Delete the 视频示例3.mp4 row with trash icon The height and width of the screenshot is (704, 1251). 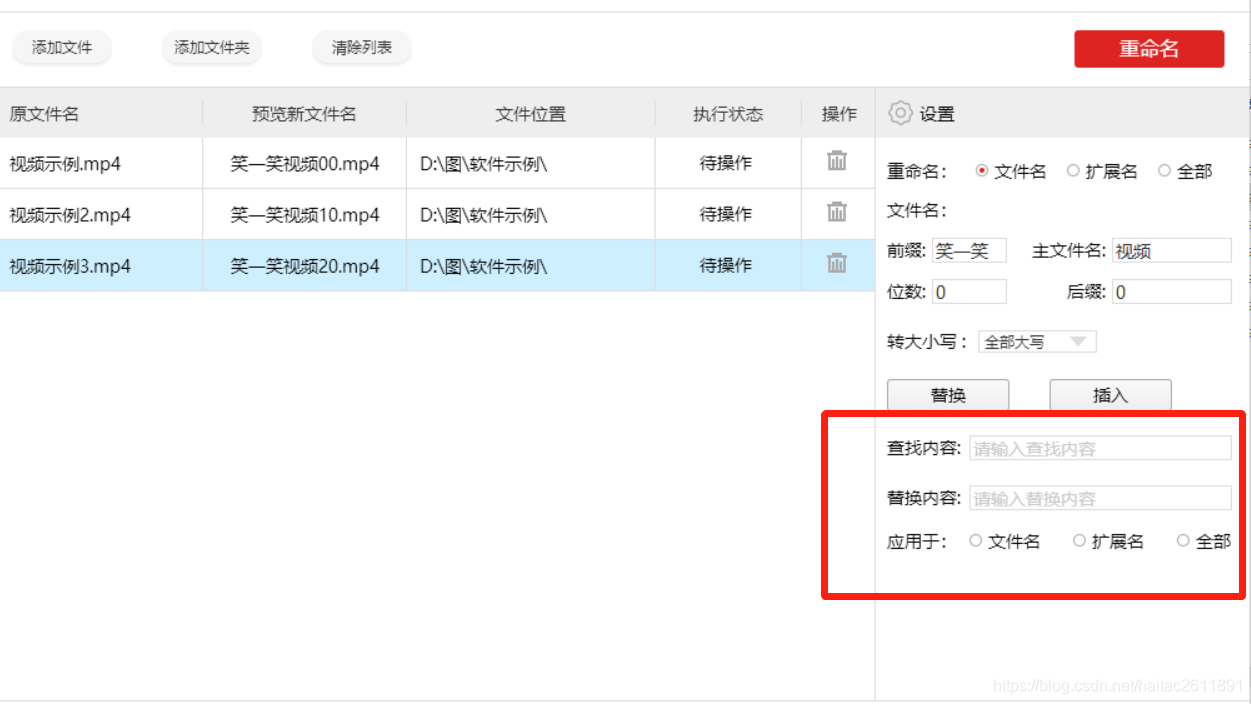837,263
